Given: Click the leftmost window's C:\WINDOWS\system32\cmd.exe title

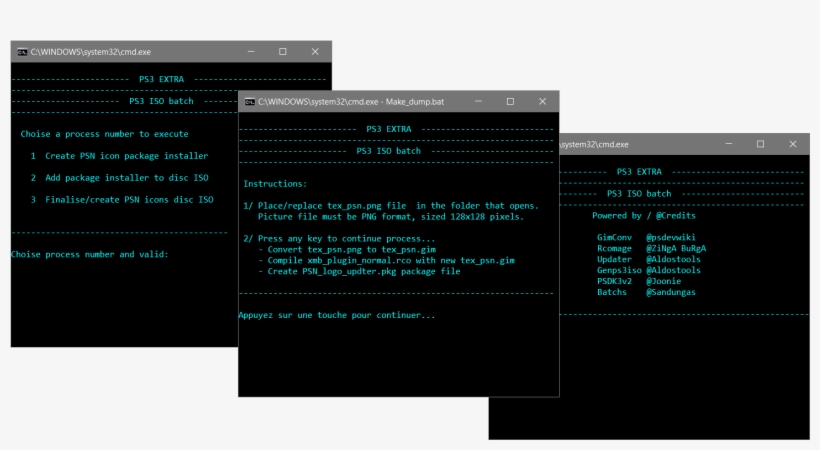Looking at the screenshot, I should [90, 51].
